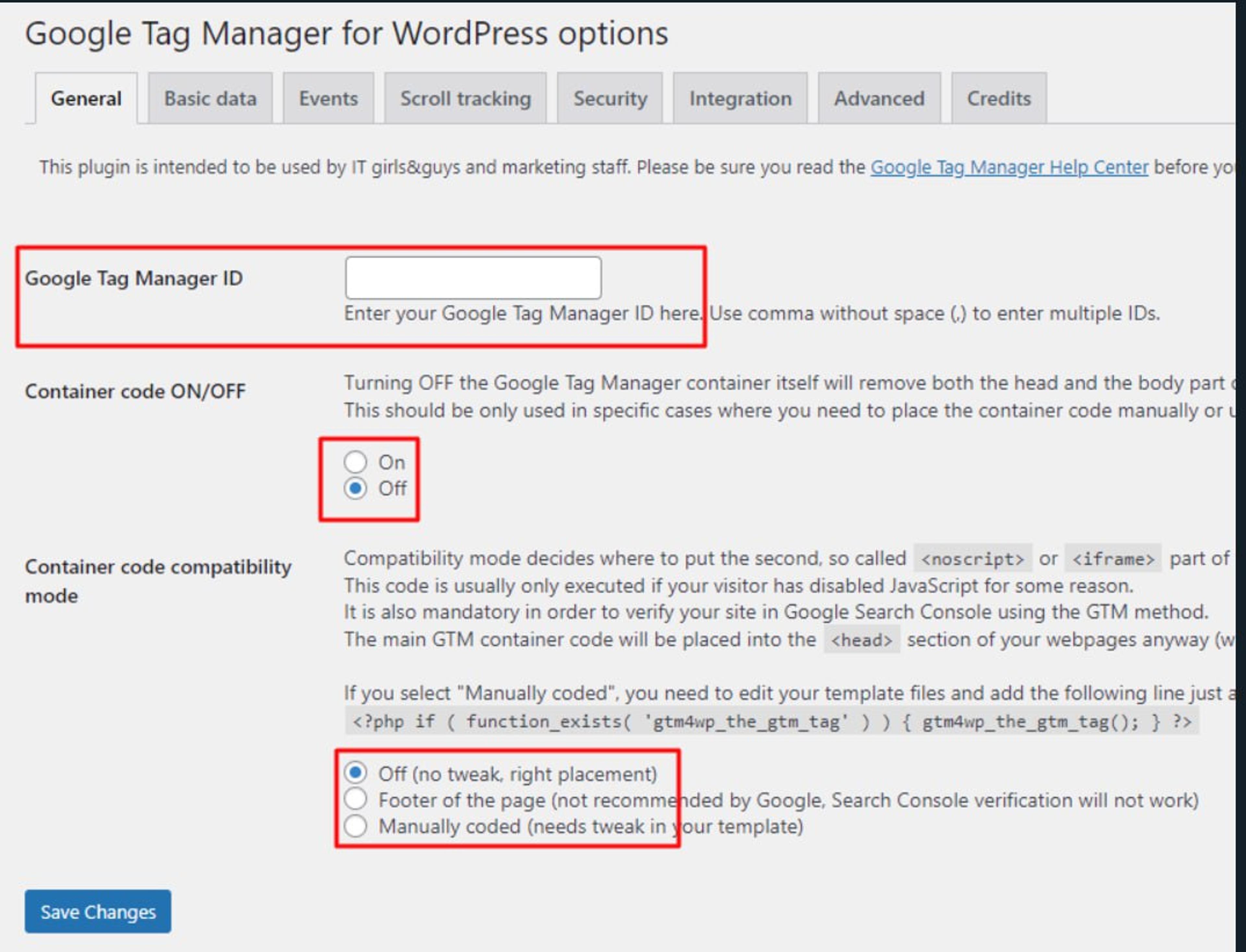View the Credits tab

click(x=999, y=98)
